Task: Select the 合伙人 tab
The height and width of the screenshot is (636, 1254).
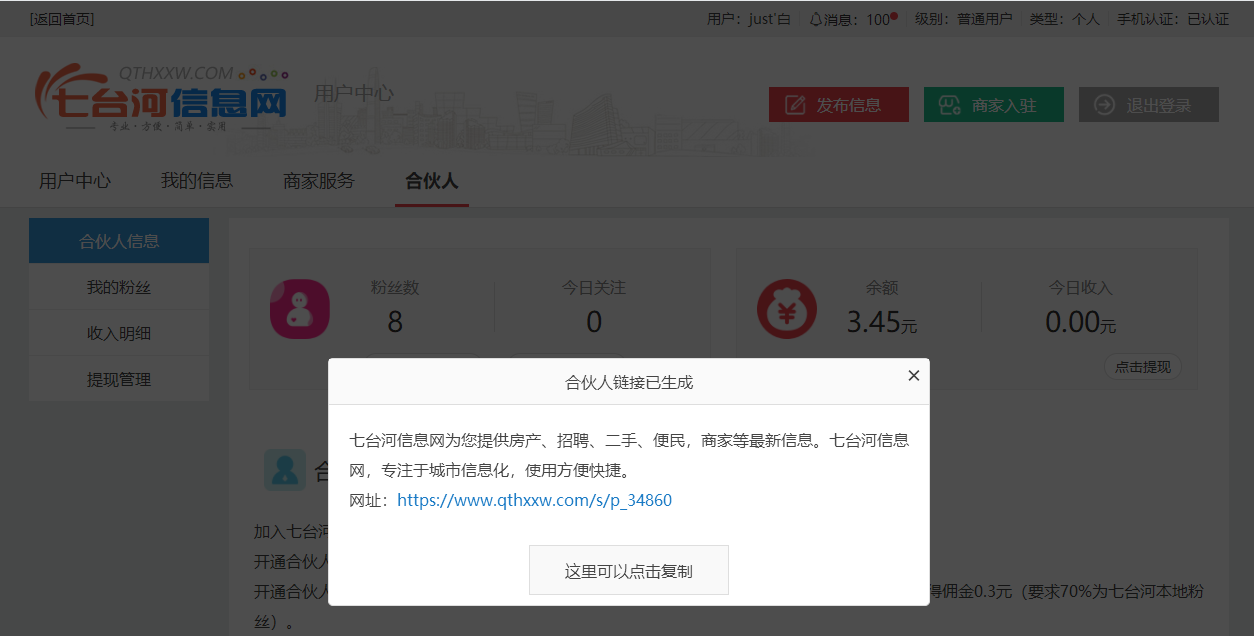Action: [431, 181]
